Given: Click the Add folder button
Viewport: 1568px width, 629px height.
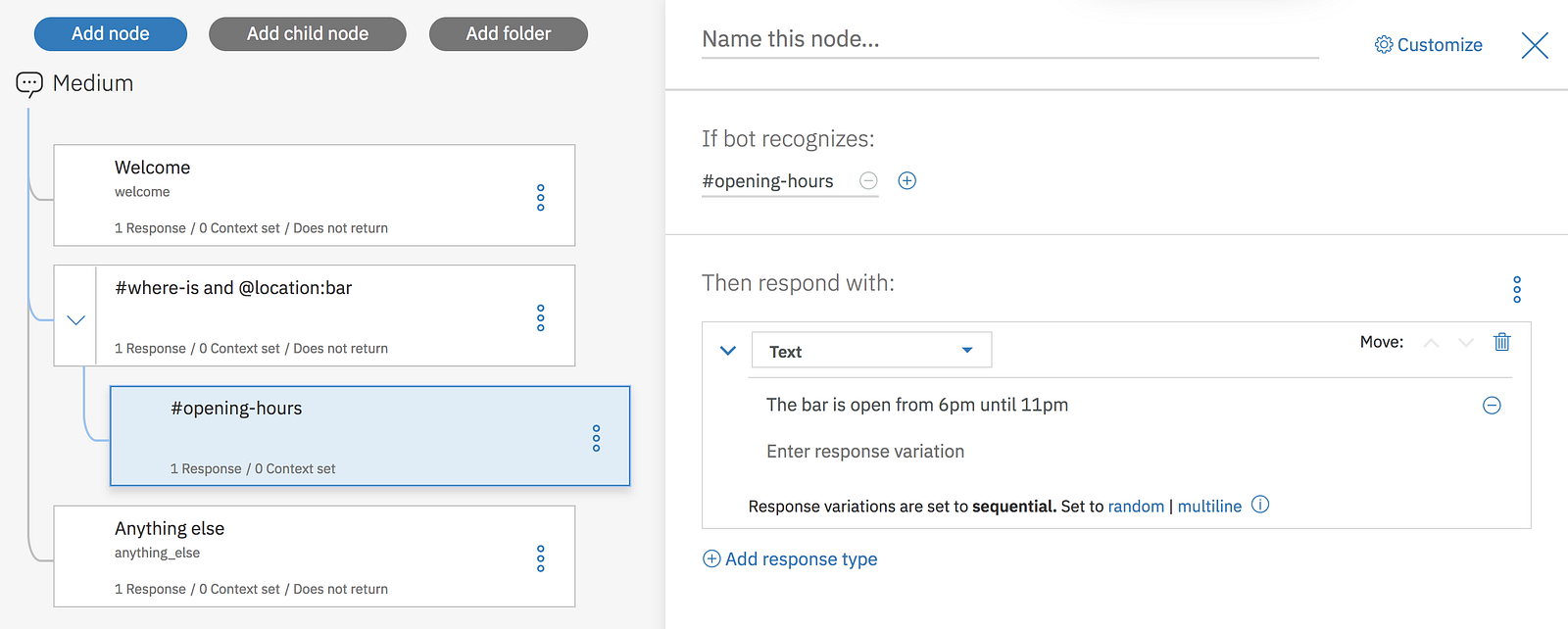Looking at the screenshot, I should (x=509, y=34).
